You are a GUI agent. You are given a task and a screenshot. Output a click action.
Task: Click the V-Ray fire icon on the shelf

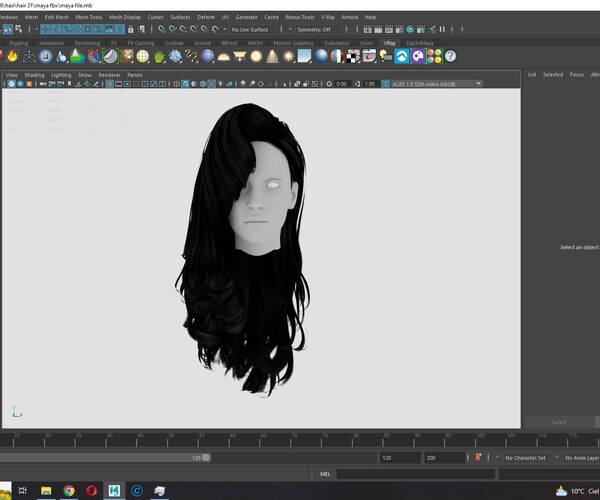tap(13, 56)
